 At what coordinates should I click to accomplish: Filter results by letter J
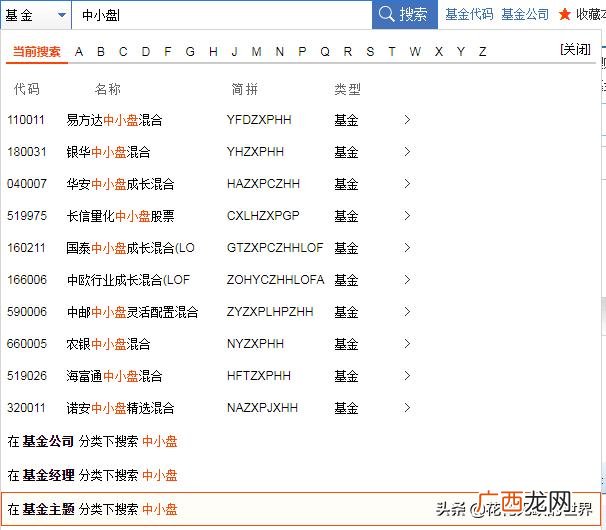pyautogui.click(x=234, y=51)
